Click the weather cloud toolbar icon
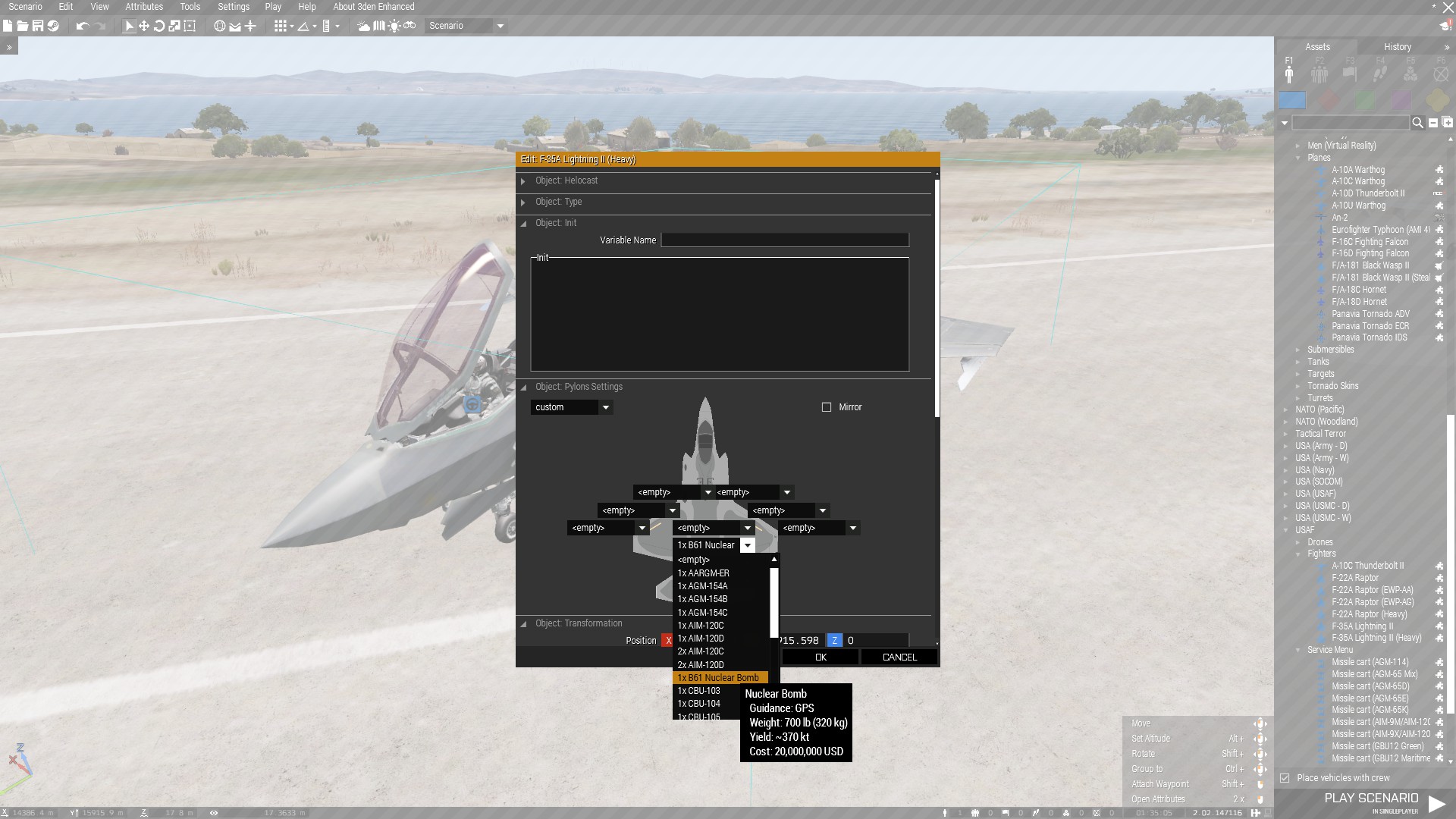Screen dimensions: 1456x819 coord(363,26)
